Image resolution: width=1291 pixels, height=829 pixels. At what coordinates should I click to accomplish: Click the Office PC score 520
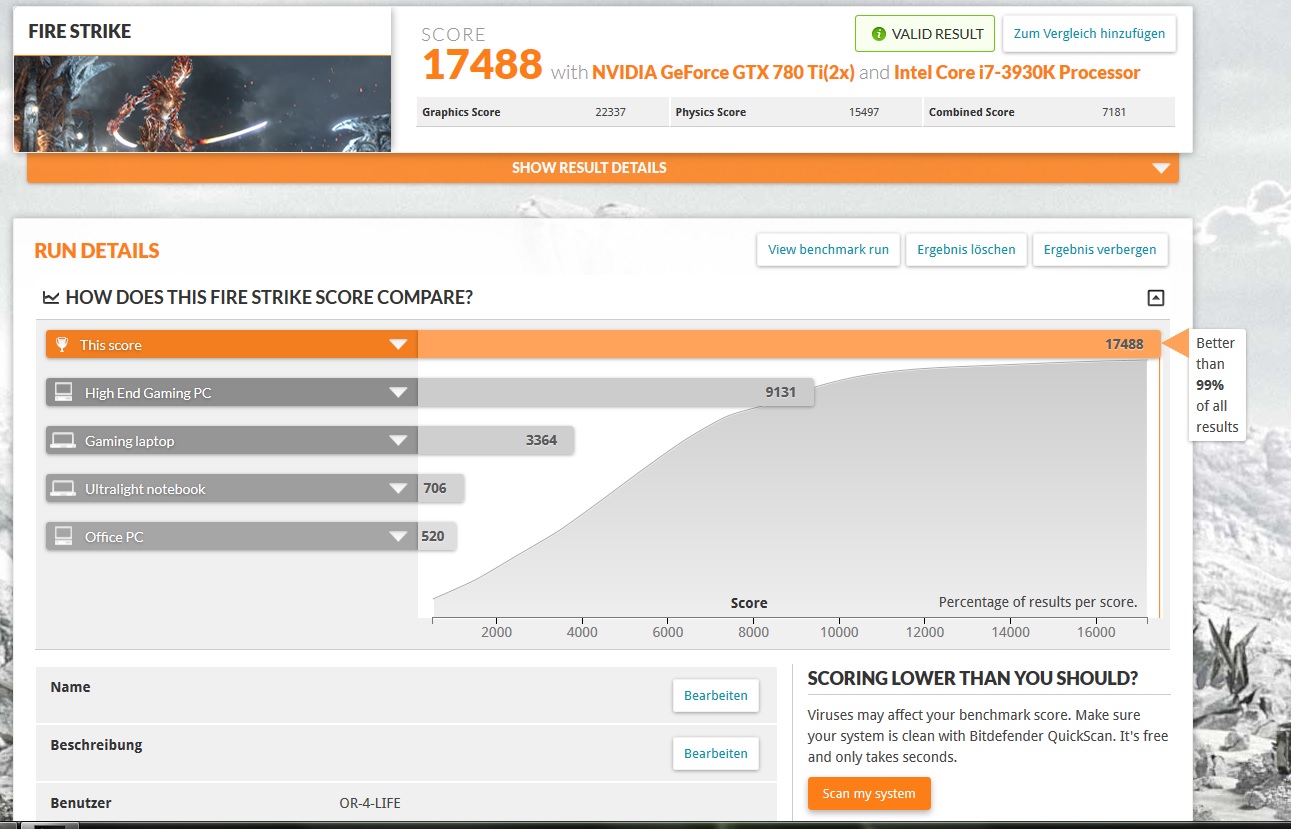pyautogui.click(x=433, y=536)
